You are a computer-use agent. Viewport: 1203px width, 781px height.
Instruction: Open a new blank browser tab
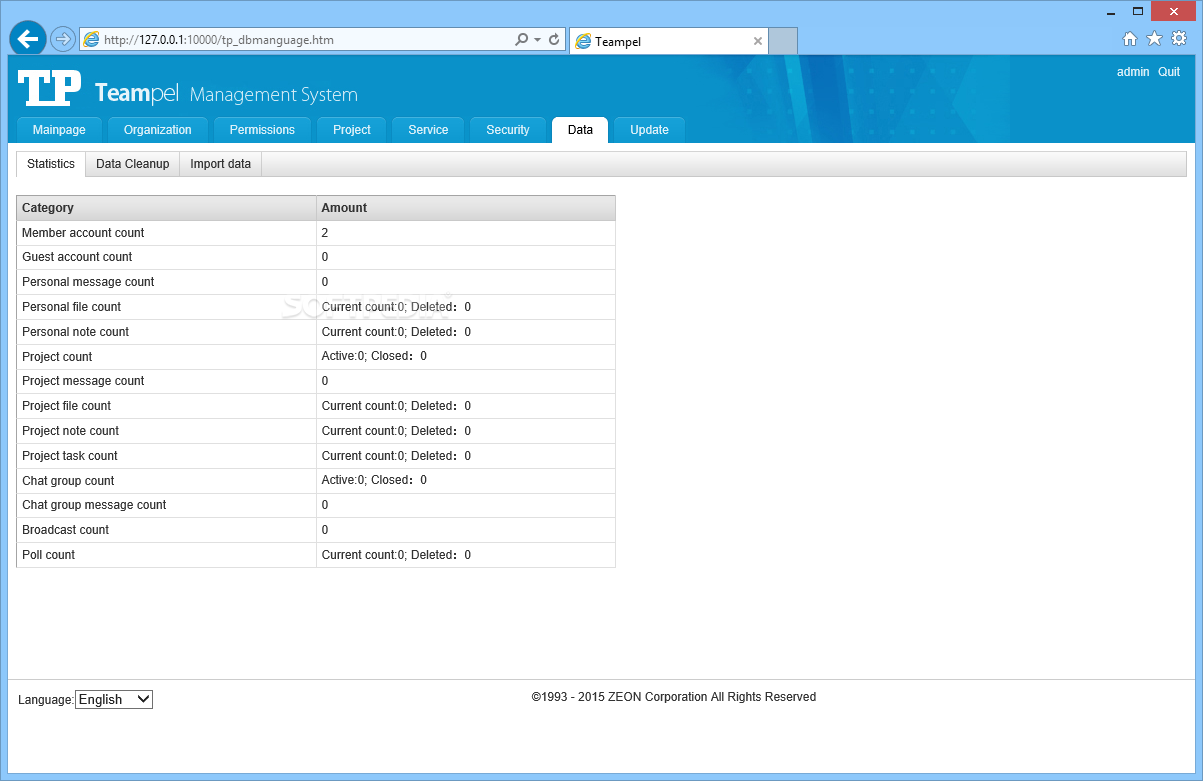click(x=783, y=41)
